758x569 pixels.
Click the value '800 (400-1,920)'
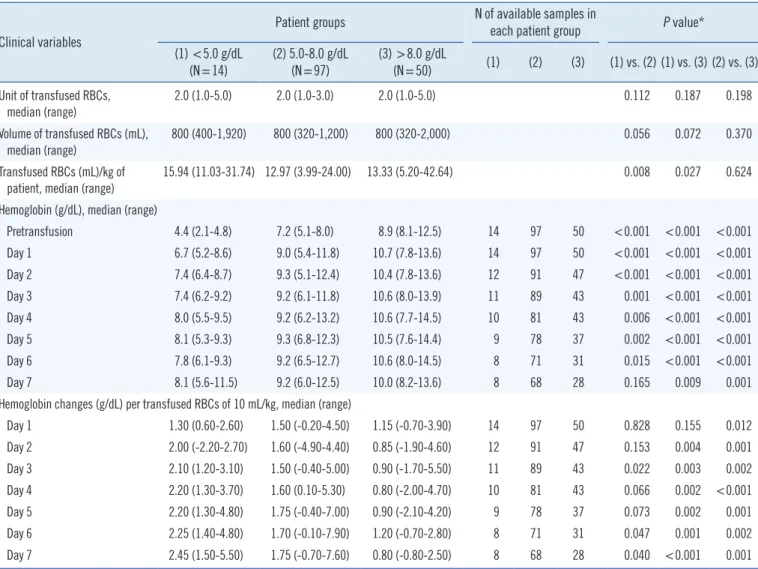[x=208, y=134]
